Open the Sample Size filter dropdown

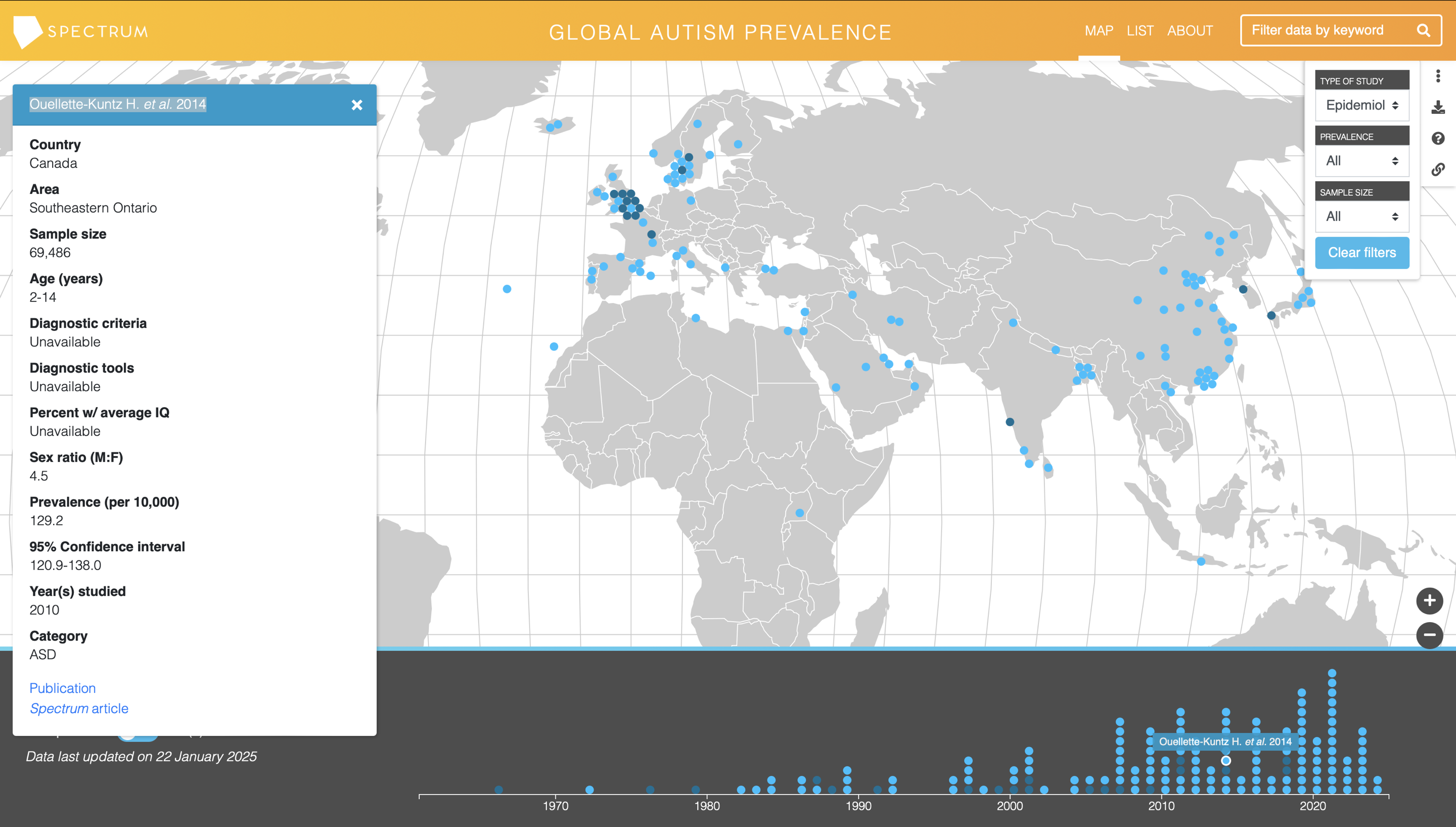click(x=1362, y=216)
